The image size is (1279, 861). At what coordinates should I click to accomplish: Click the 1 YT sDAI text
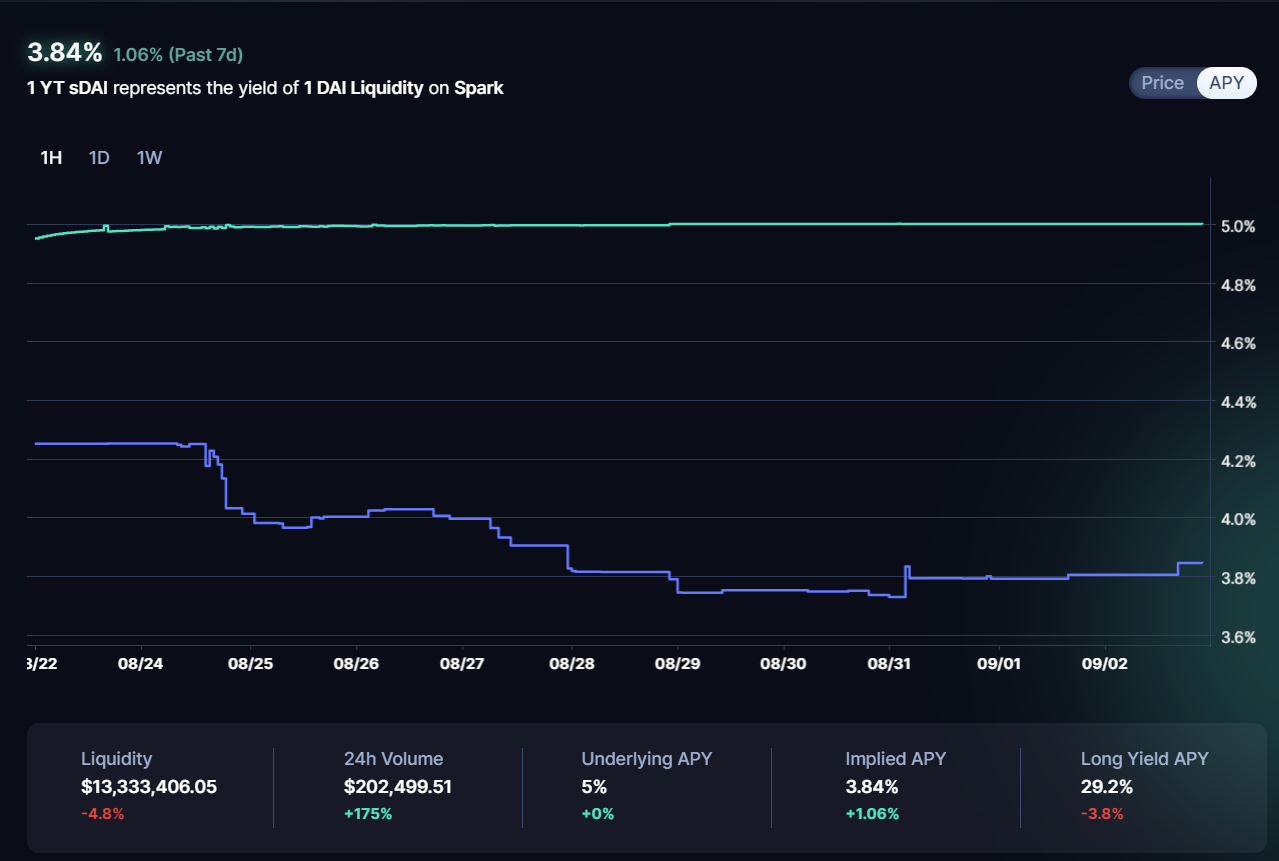[67, 88]
